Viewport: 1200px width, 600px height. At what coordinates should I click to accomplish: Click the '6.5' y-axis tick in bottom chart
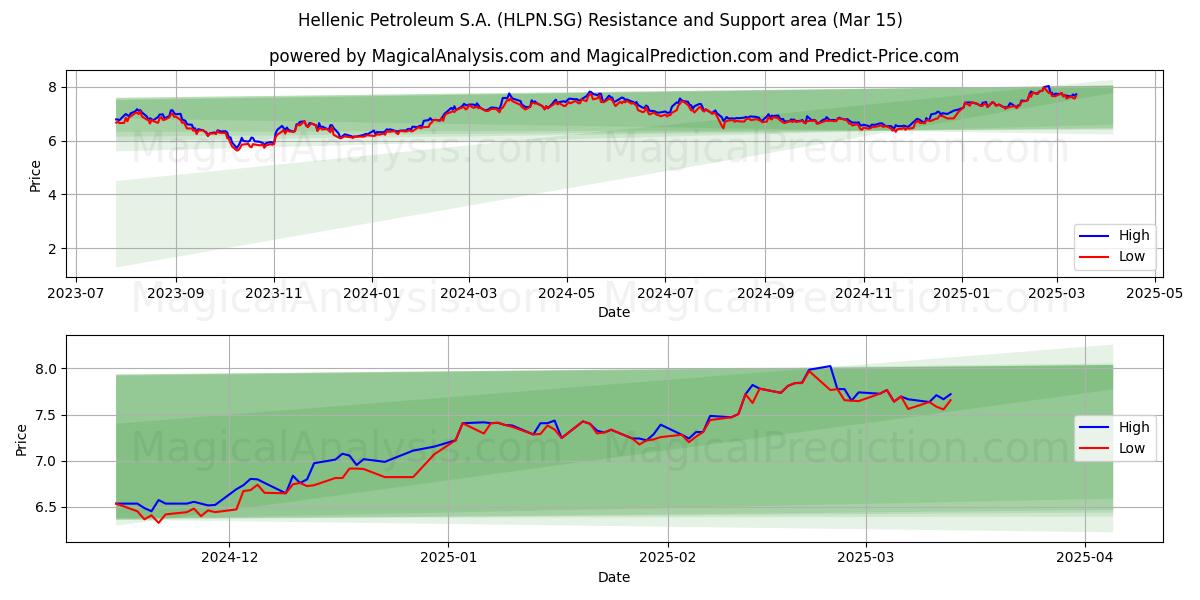coord(48,507)
